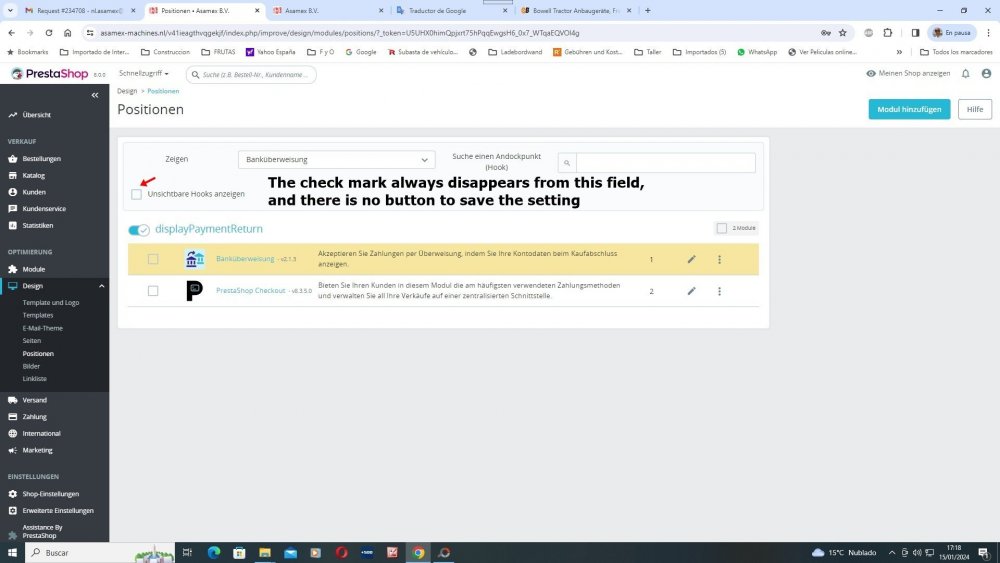This screenshot has height=563, width=1000.
Task: Open Katalog in sidebar
Action: click(33, 175)
